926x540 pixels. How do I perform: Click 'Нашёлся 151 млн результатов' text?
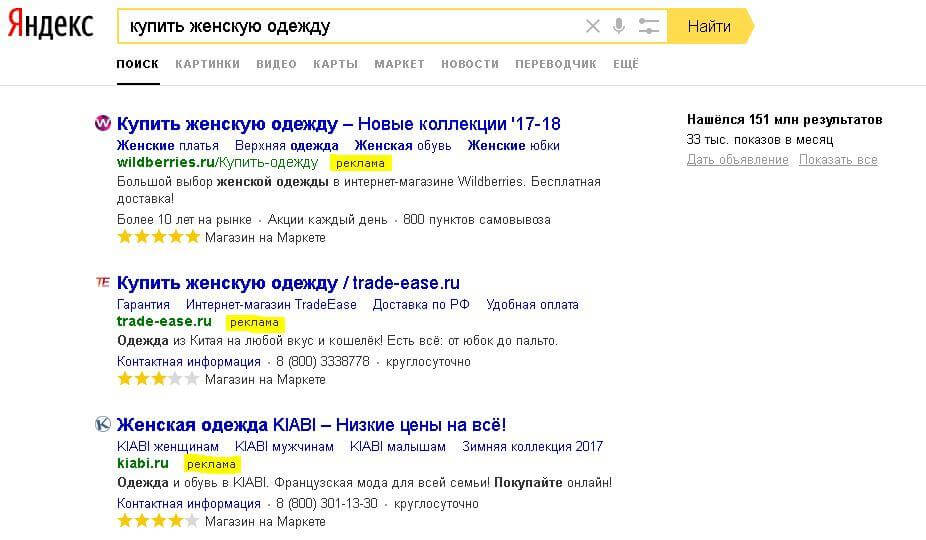784,119
